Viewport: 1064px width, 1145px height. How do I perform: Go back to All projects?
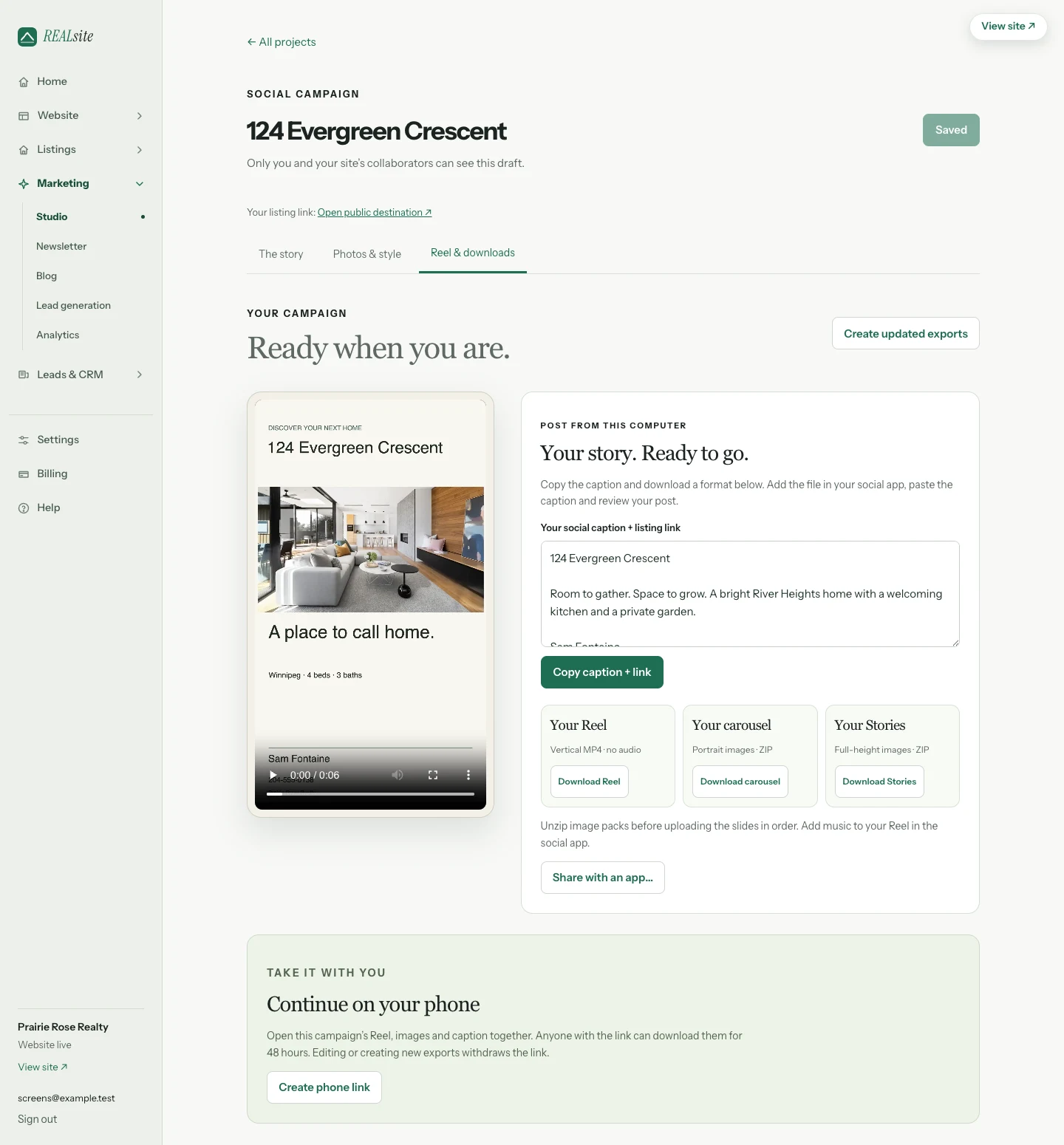click(282, 42)
